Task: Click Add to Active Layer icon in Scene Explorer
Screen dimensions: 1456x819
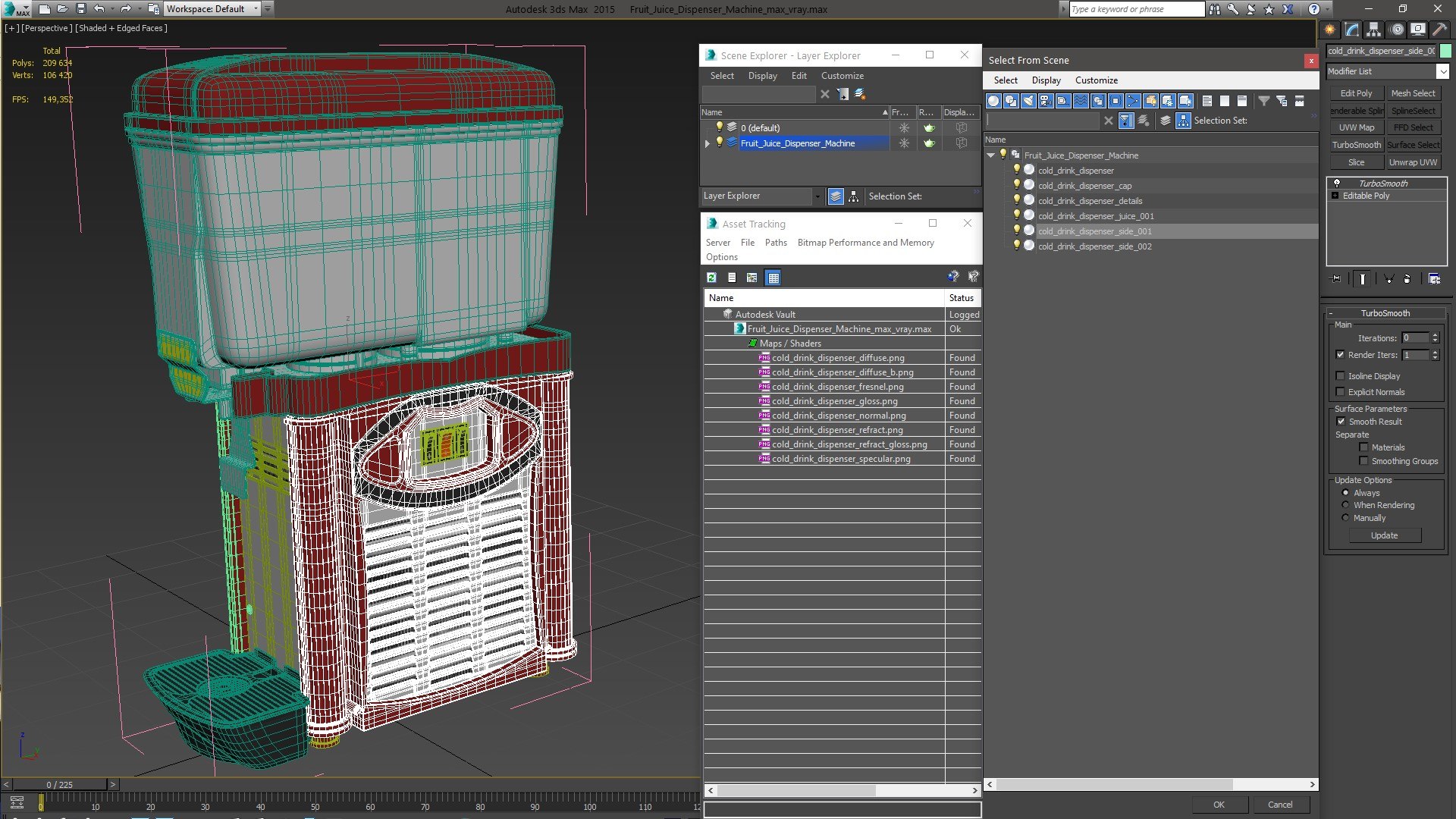Action: (x=843, y=94)
